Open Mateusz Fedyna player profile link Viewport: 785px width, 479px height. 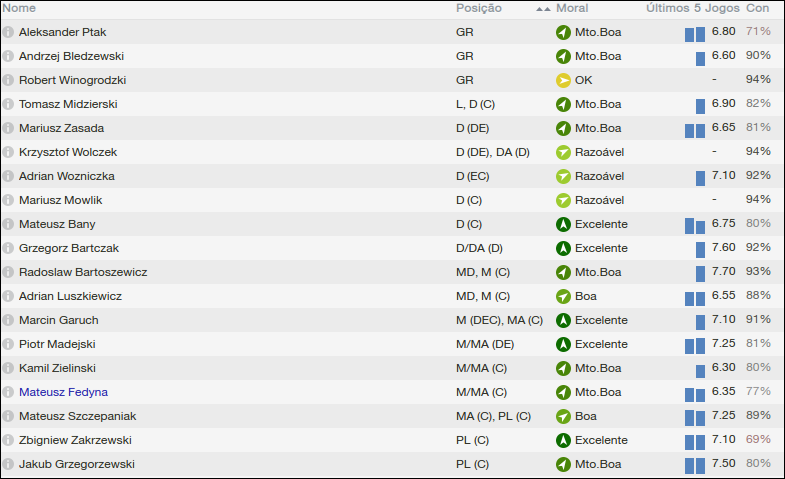[63, 392]
